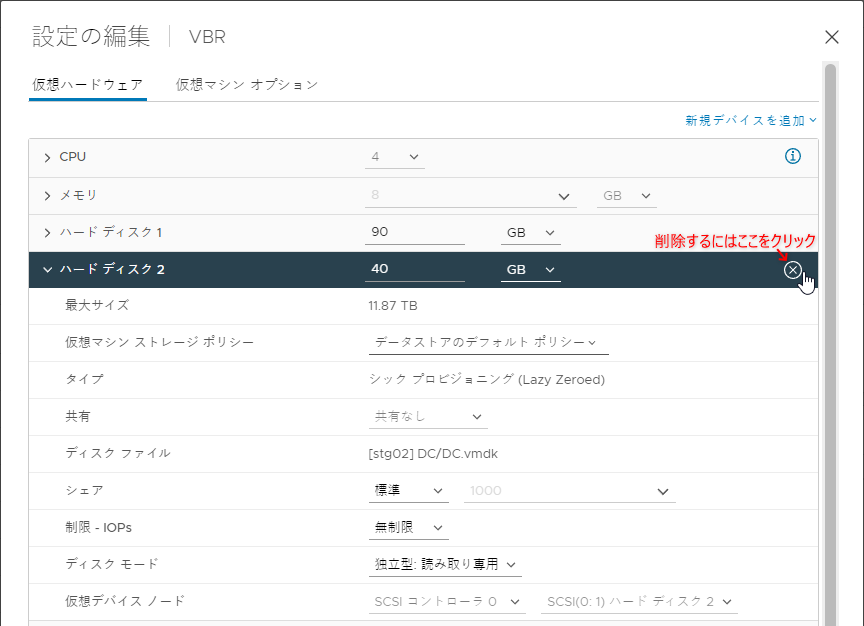The height and width of the screenshot is (626, 864).
Task: Click the Hard Disk 2 size field
Action: pyautogui.click(x=414, y=269)
